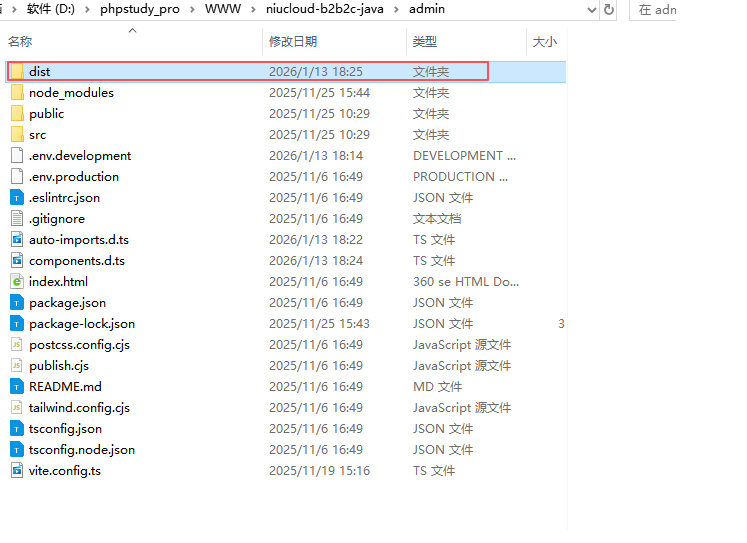The width and height of the screenshot is (747, 543).
Task: Click the .env.development file icon
Action: pos(17,156)
